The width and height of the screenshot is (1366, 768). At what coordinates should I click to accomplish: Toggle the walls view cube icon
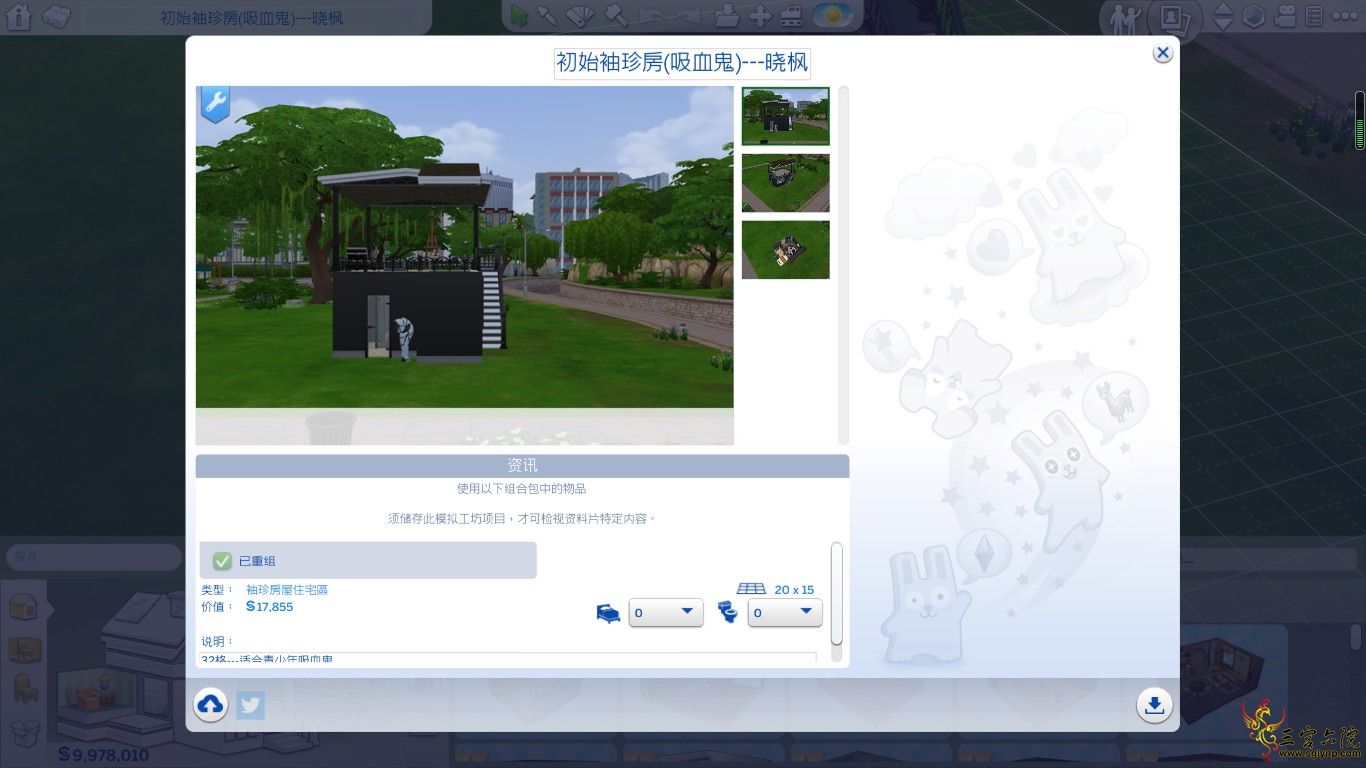1254,17
